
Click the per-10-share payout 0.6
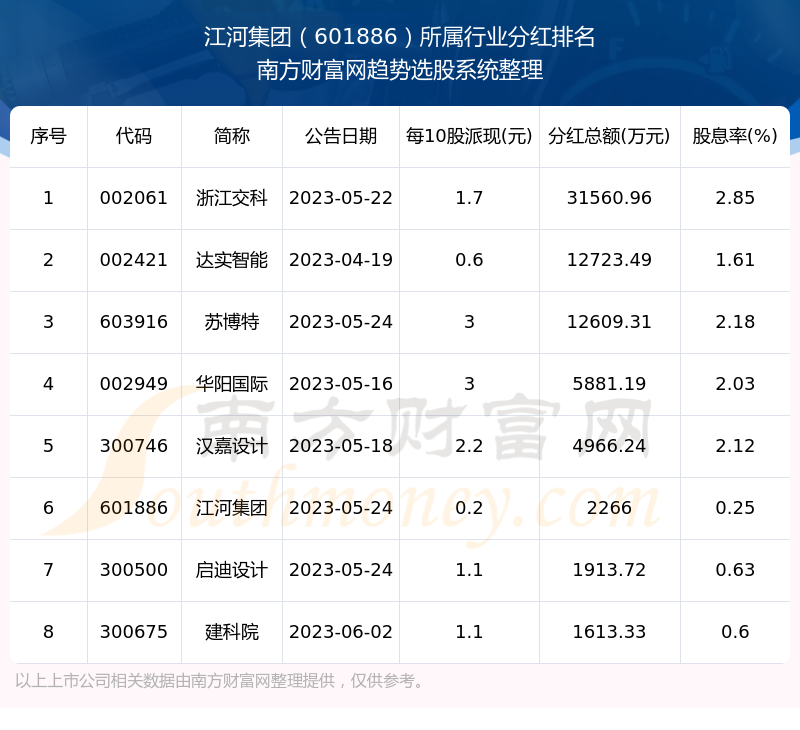click(469, 260)
